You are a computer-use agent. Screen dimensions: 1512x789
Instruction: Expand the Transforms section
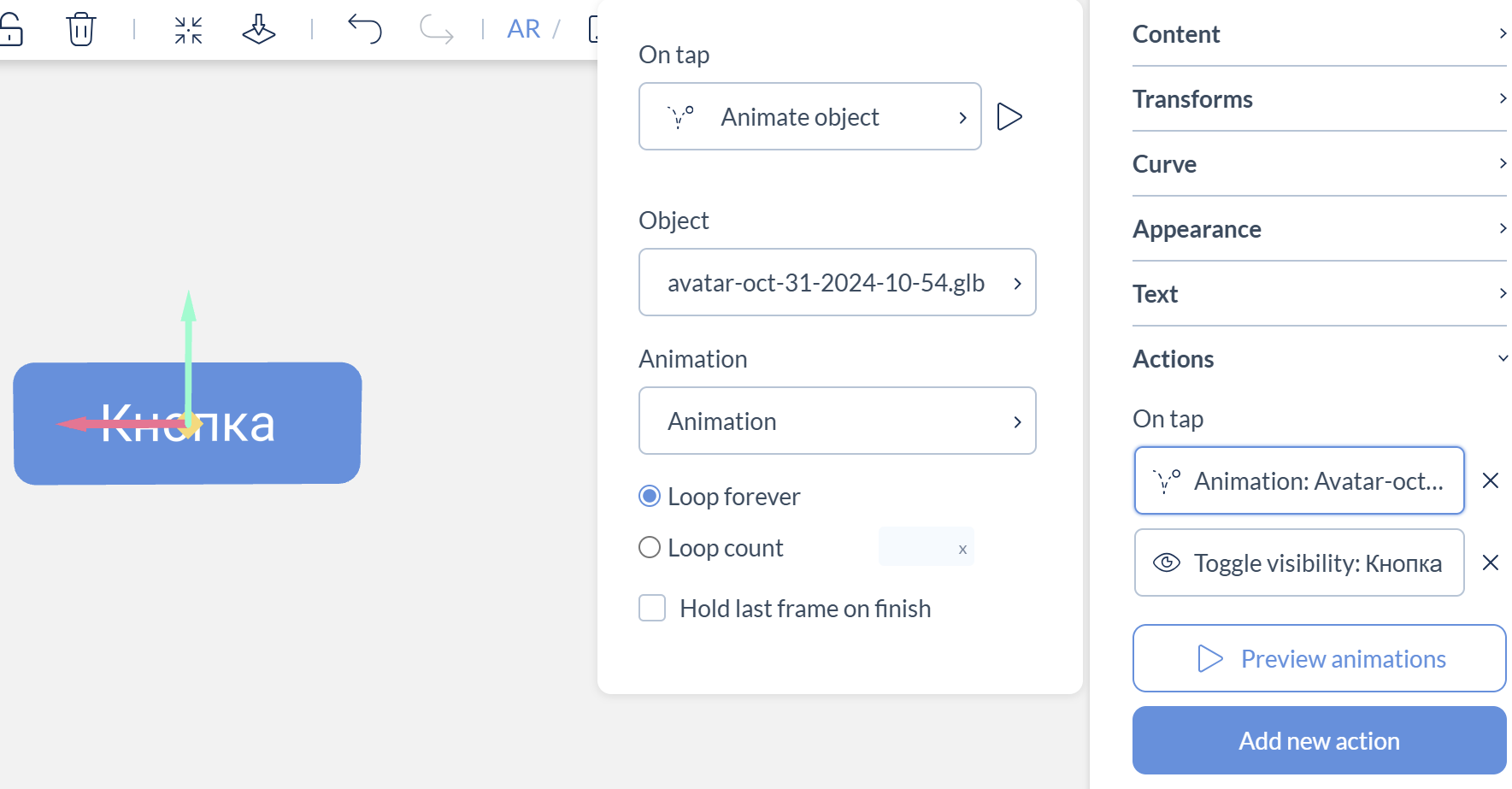tap(1319, 99)
